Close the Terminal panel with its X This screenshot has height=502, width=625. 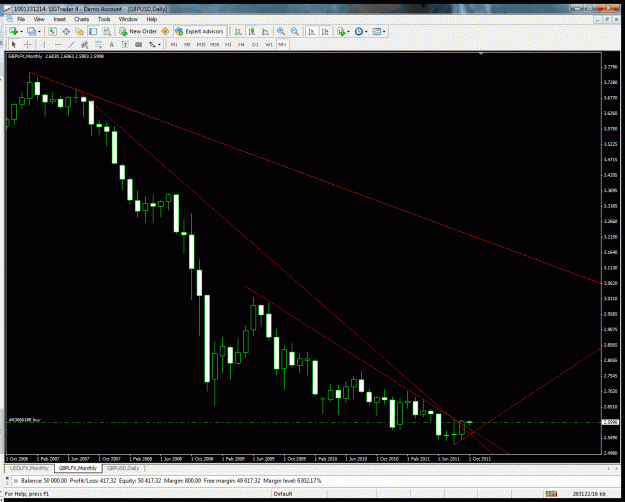click(x=7, y=476)
